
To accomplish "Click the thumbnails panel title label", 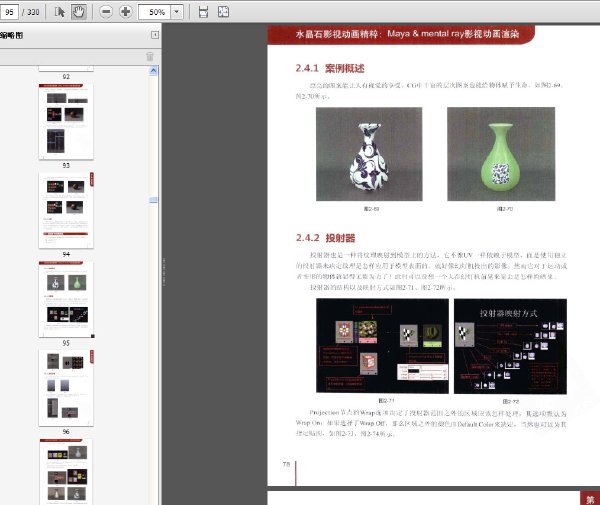I will [x=11, y=35].
